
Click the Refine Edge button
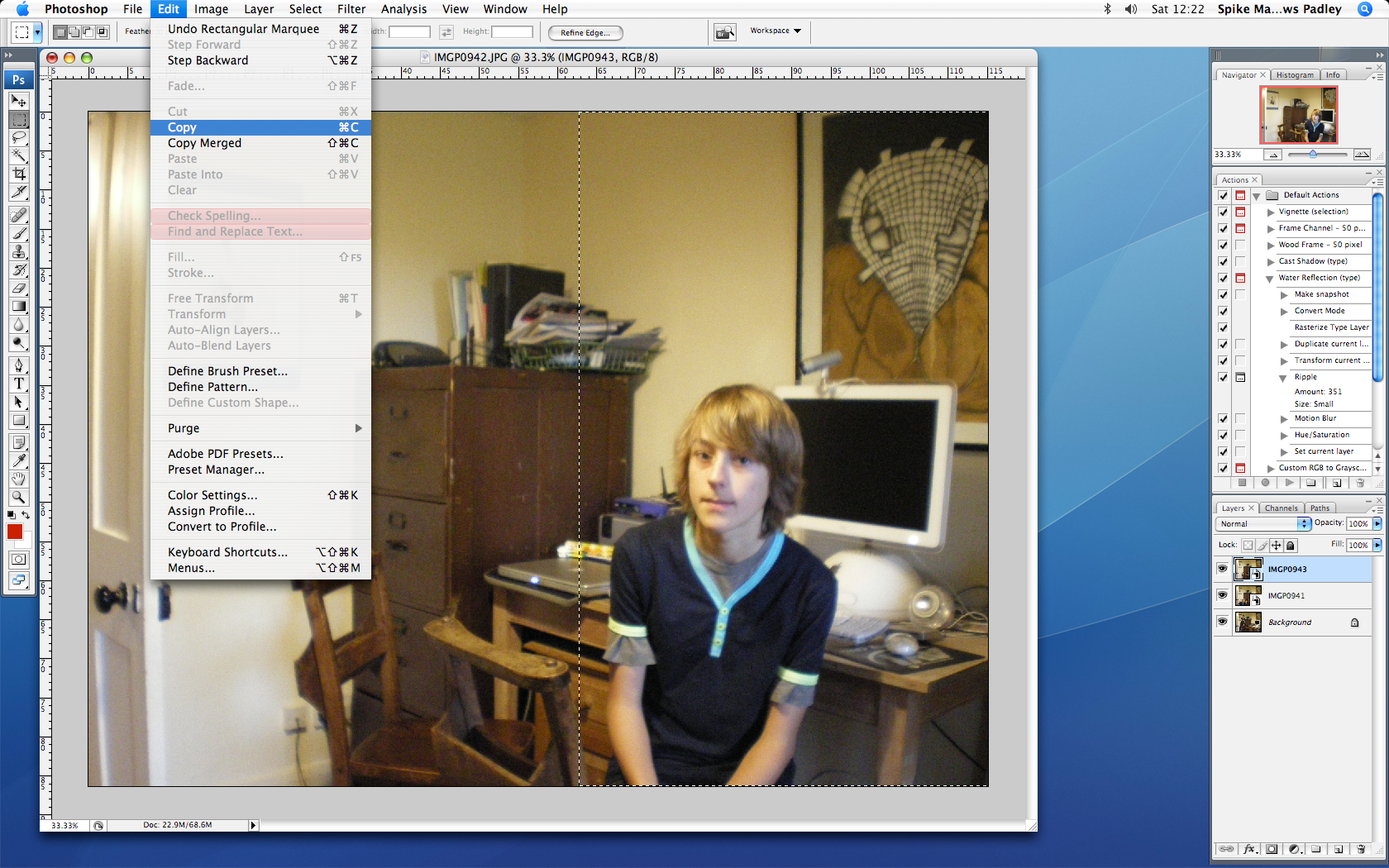(585, 33)
